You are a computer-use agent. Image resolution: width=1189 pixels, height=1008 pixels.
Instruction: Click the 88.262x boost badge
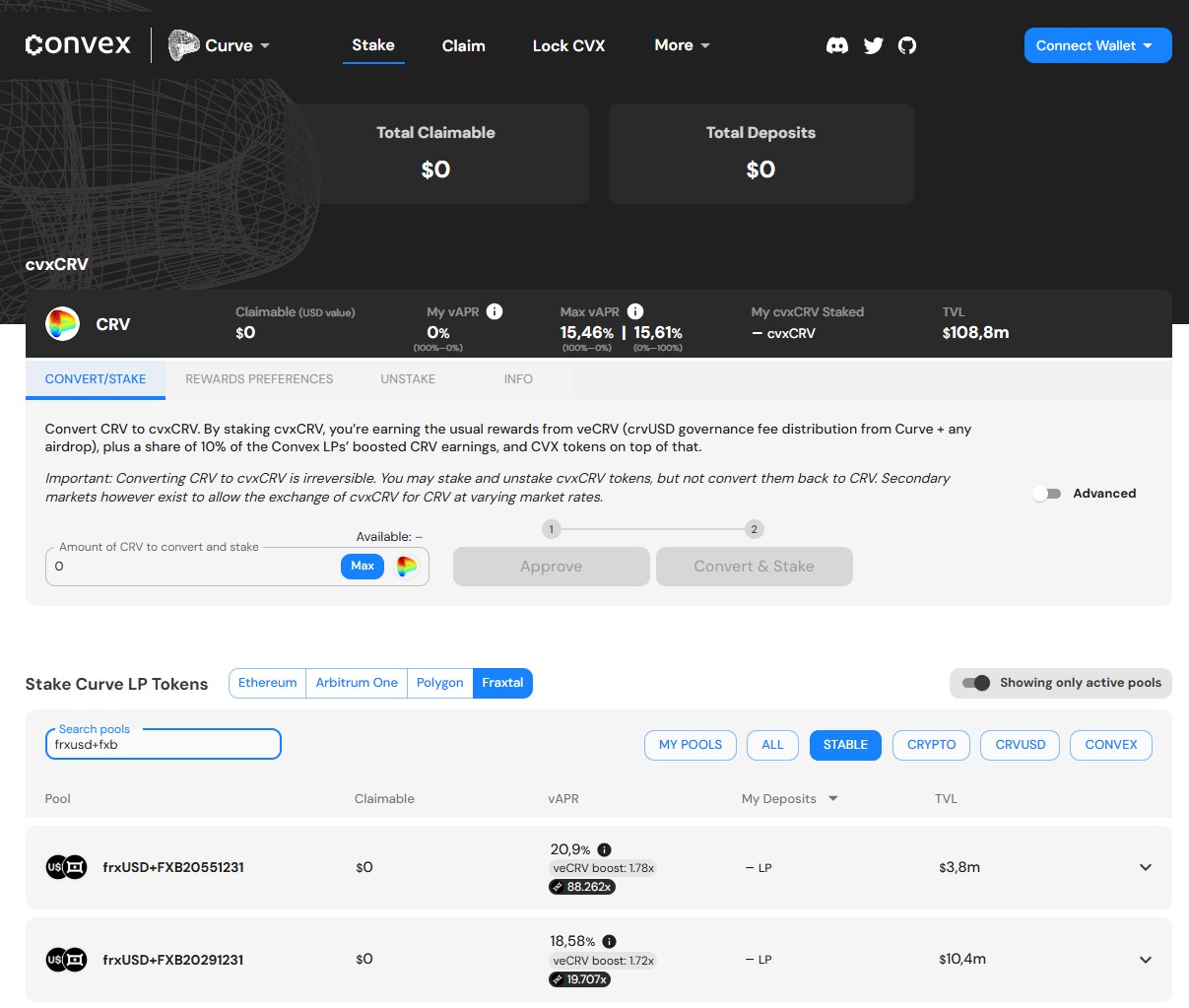click(x=582, y=887)
